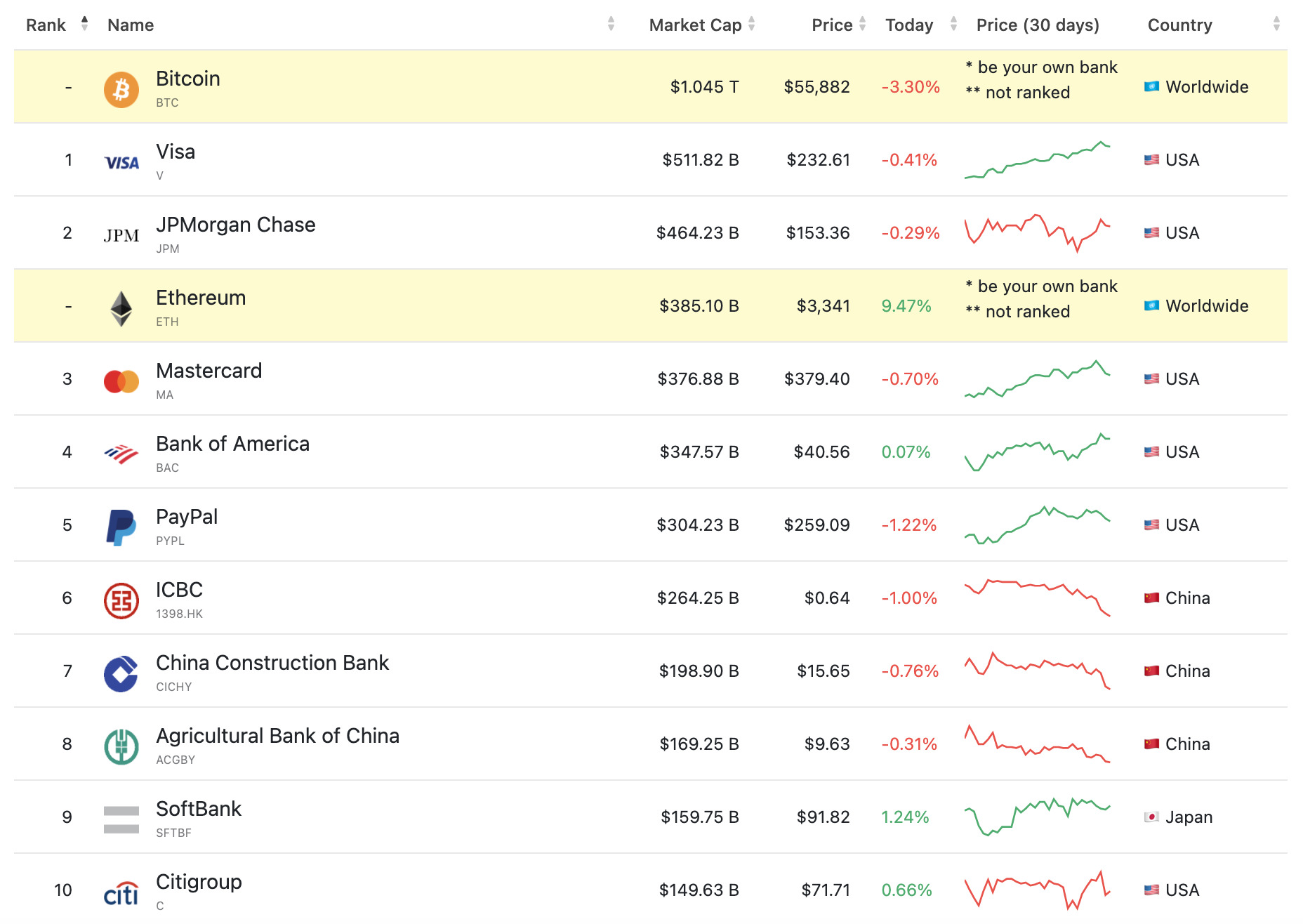
Task: Click Bank of America's 30-day chart
Action: [1038, 452]
